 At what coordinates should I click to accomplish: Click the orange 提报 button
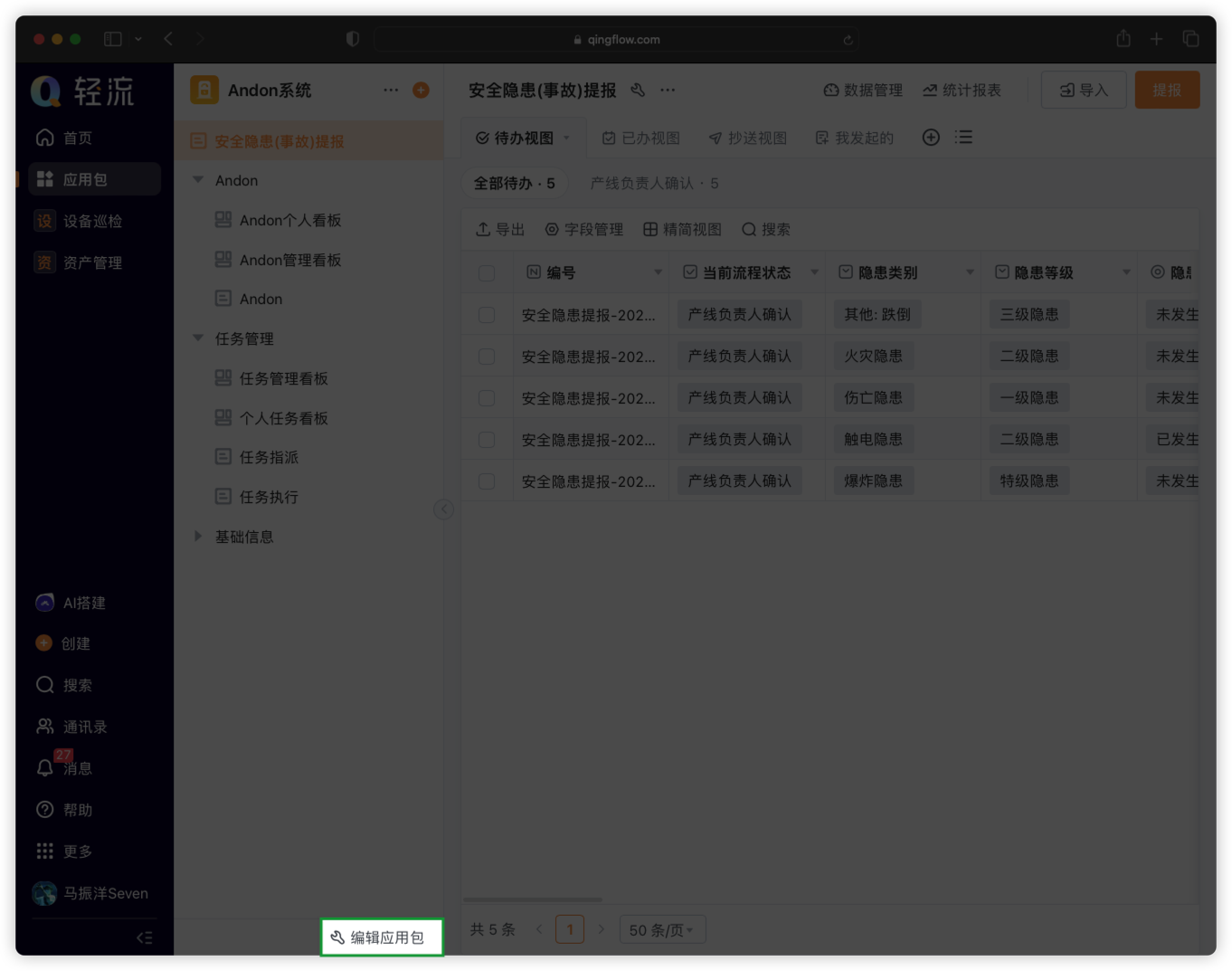coord(1167,90)
